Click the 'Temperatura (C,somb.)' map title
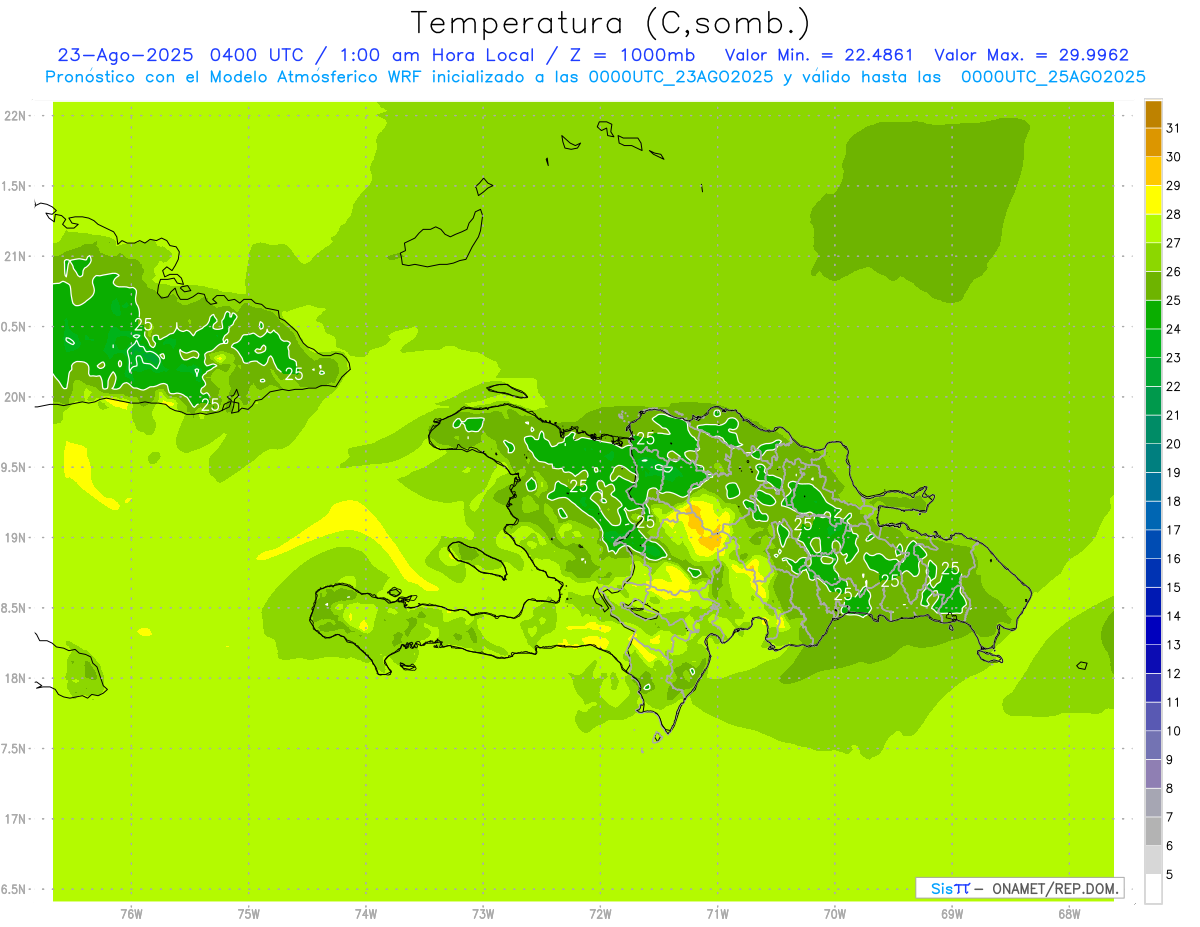Viewport: 1200px width, 927px height. coord(611,23)
